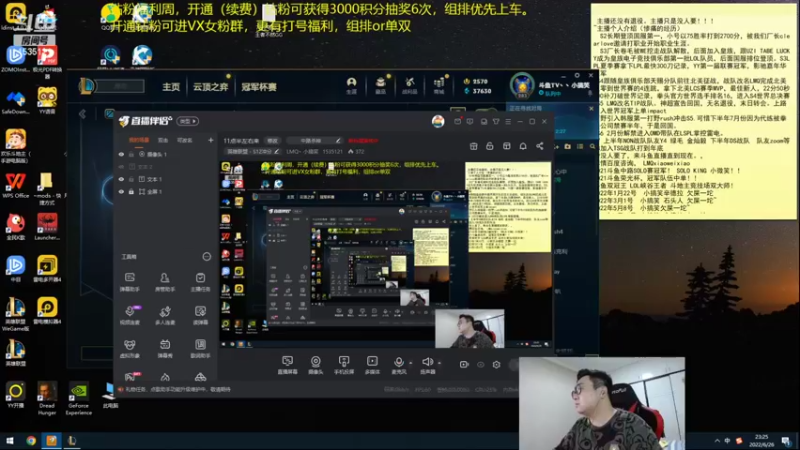Toggle visibility of 摄像头 1 source

(x=121, y=154)
